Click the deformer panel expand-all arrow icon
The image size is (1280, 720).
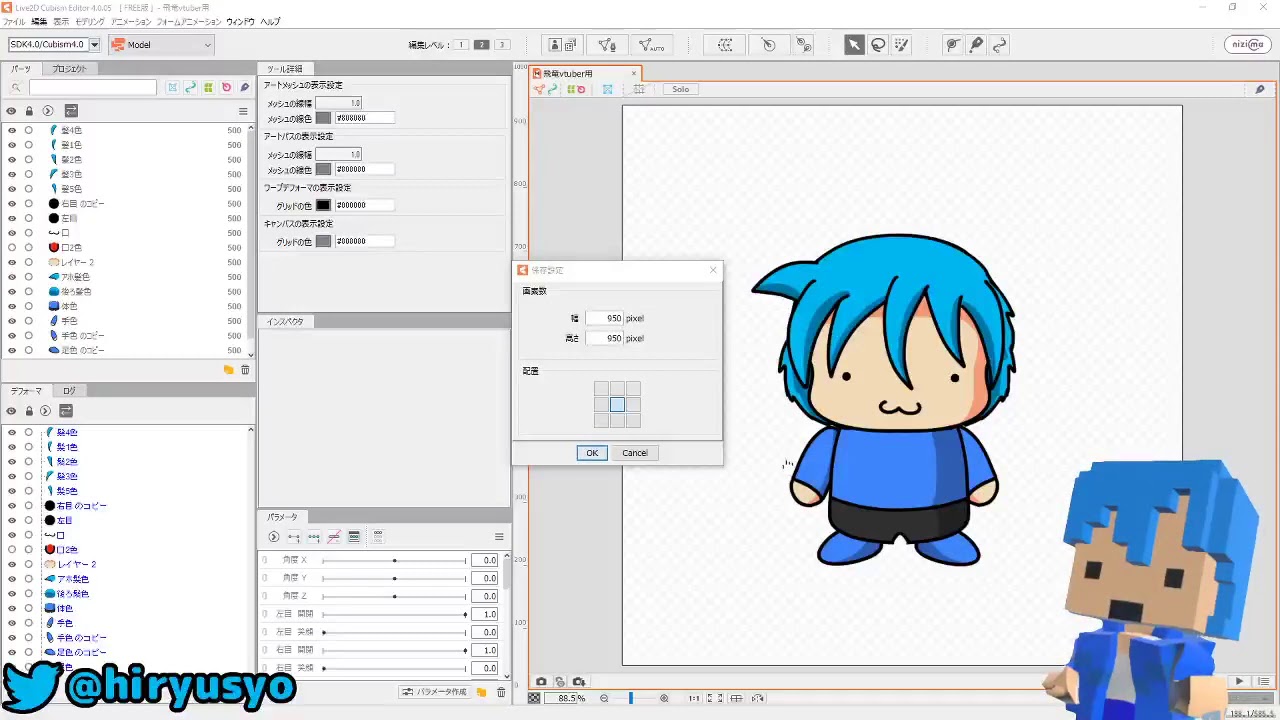pyautogui.click(x=46, y=411)
